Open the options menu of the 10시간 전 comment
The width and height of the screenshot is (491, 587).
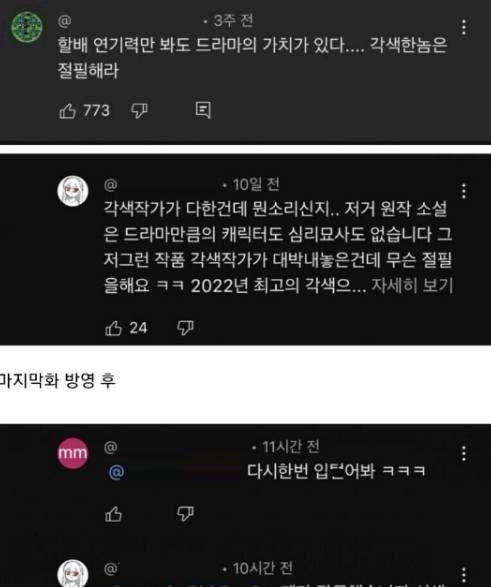[464, 575]
